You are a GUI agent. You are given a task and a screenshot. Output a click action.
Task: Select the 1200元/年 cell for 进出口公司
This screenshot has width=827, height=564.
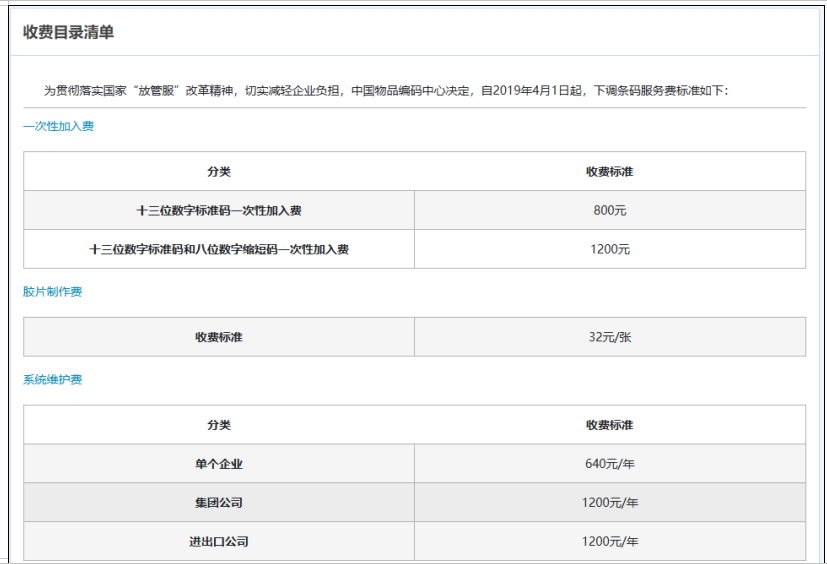(610, 541)
